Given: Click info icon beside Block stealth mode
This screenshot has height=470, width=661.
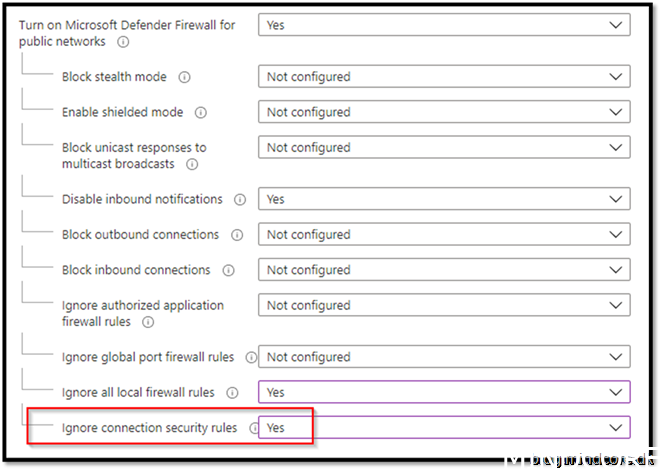Looking at the screenshot, I should click(185, 77).
